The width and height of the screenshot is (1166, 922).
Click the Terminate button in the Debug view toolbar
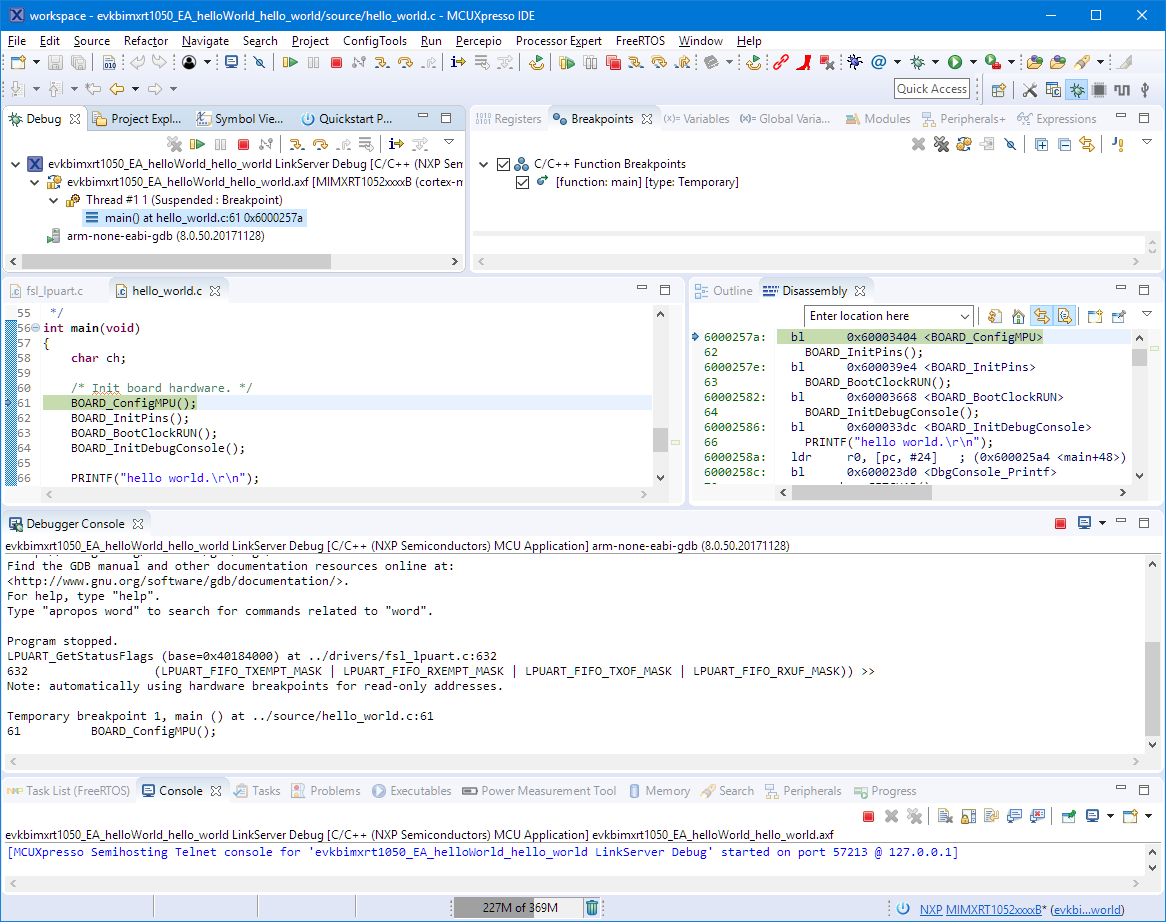(243, 144)
